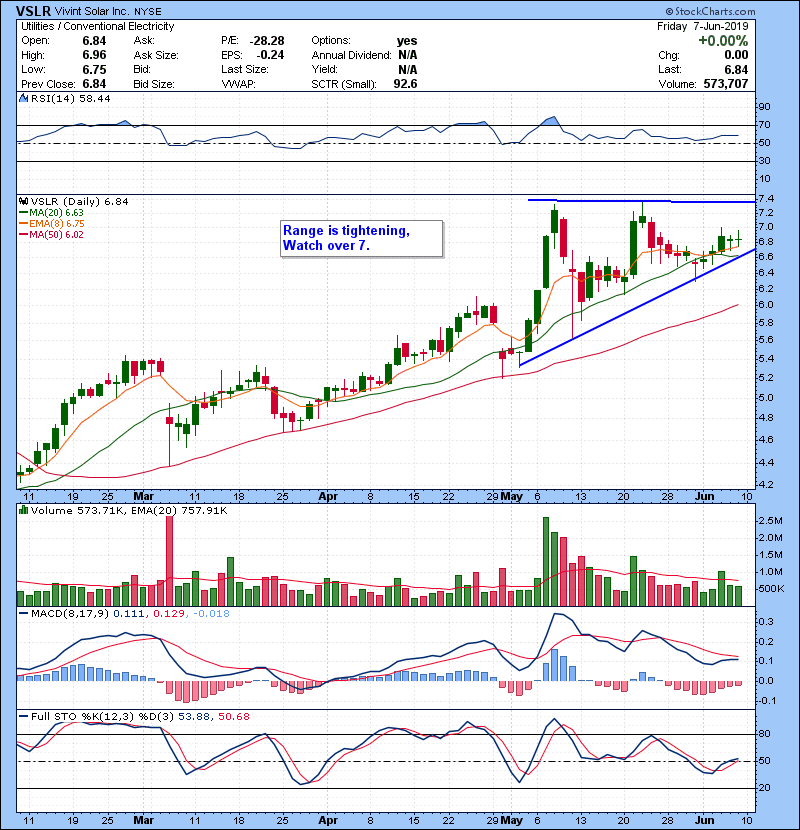Screen dimensions: 800x830
Task: Click the EMA(8) 6.75 legend entry
Action: pyautogui.click(x=51, y=224)
